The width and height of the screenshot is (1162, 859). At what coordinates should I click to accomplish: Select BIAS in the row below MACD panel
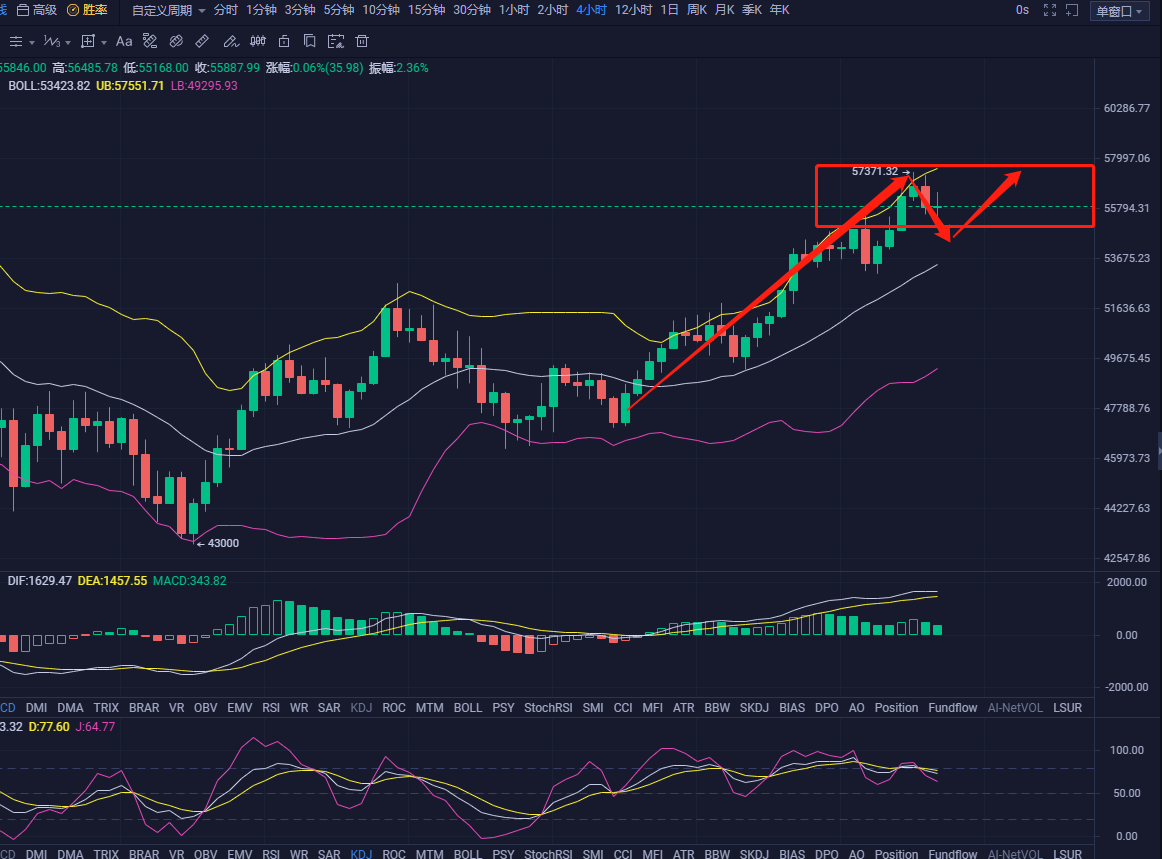pyautogui.click(x=791, y=708)
